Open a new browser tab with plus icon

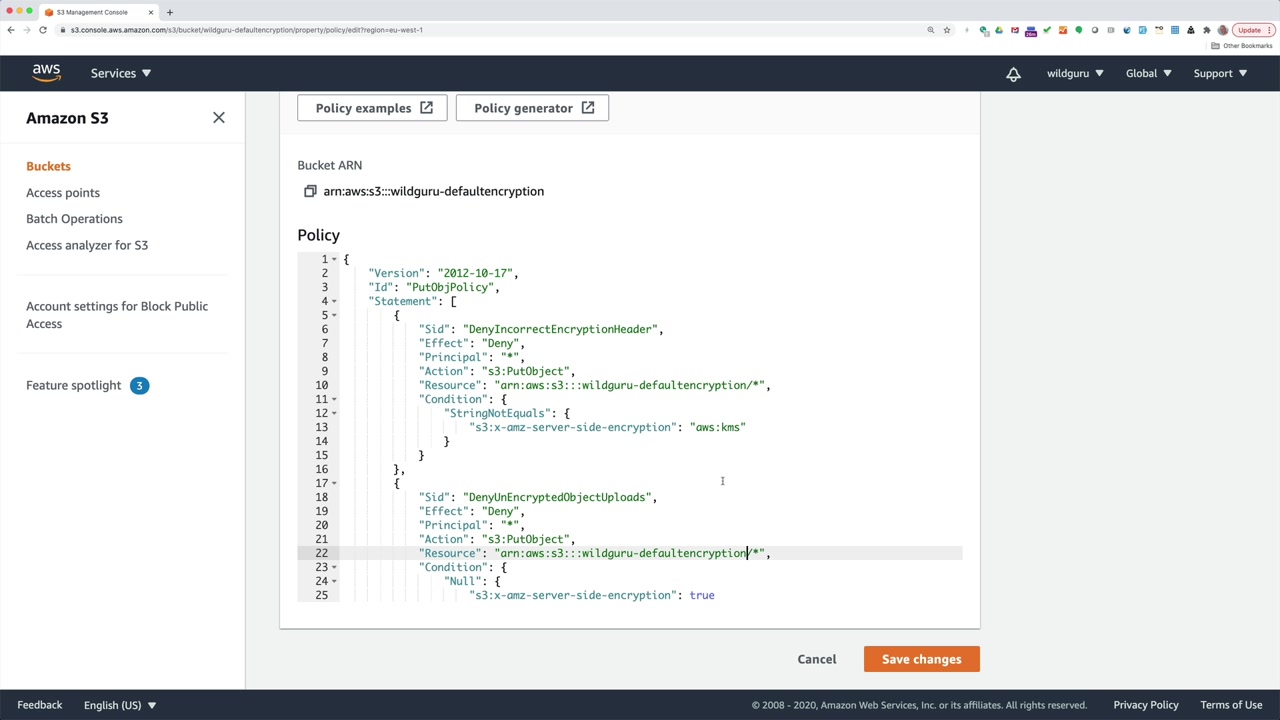point(169,12)
